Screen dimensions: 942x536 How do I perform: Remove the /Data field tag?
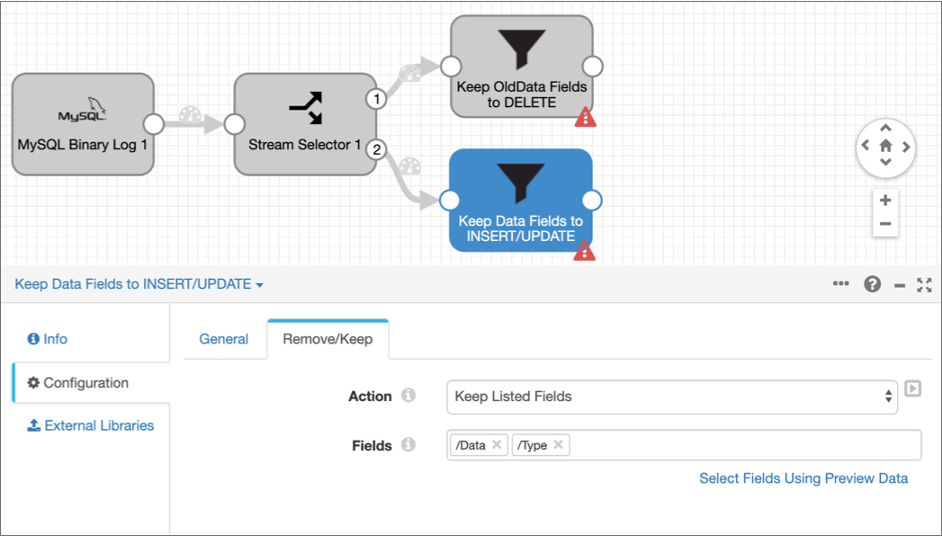tap(497, 445)
